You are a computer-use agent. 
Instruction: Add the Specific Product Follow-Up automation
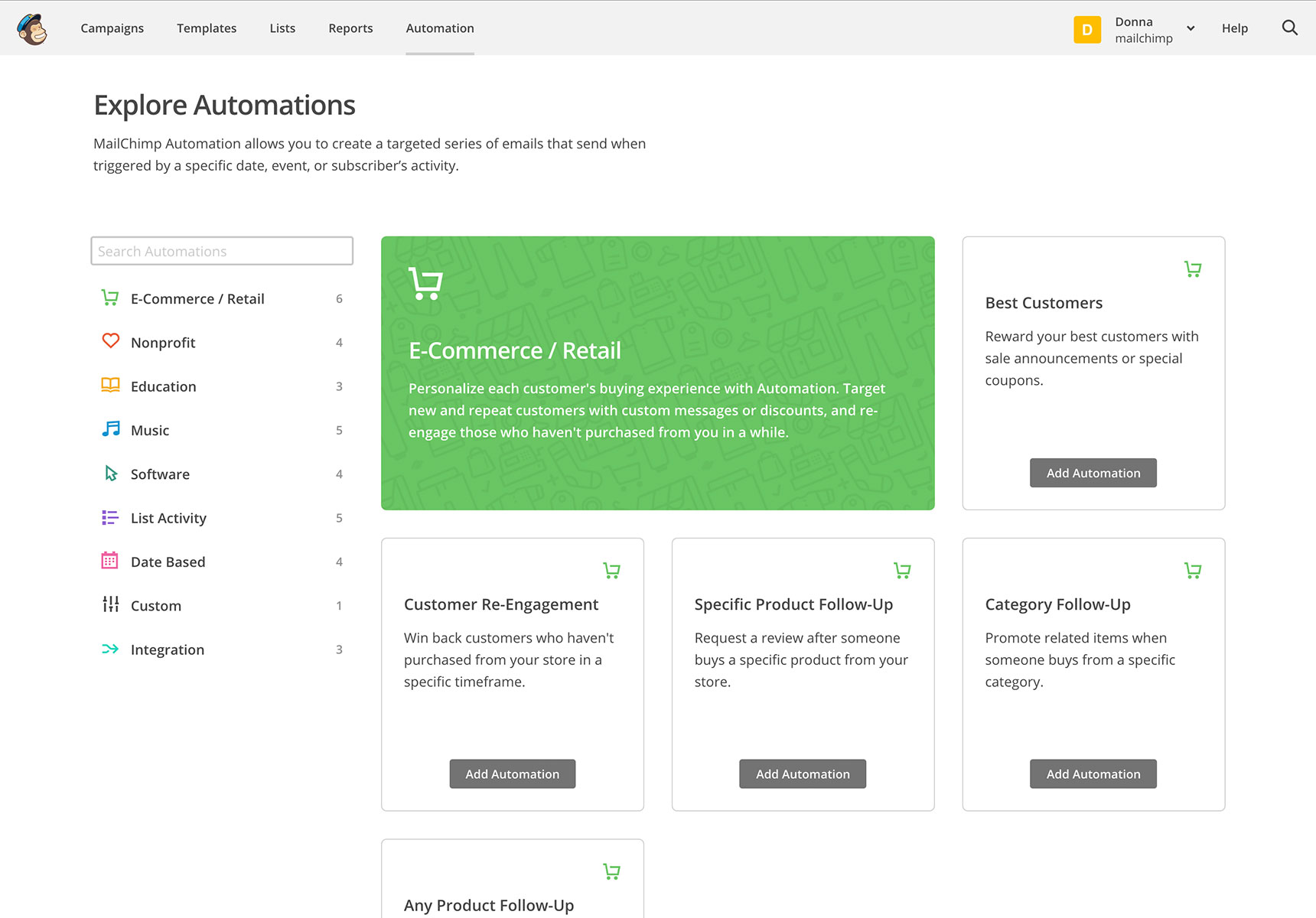click(x=803, y=774)
